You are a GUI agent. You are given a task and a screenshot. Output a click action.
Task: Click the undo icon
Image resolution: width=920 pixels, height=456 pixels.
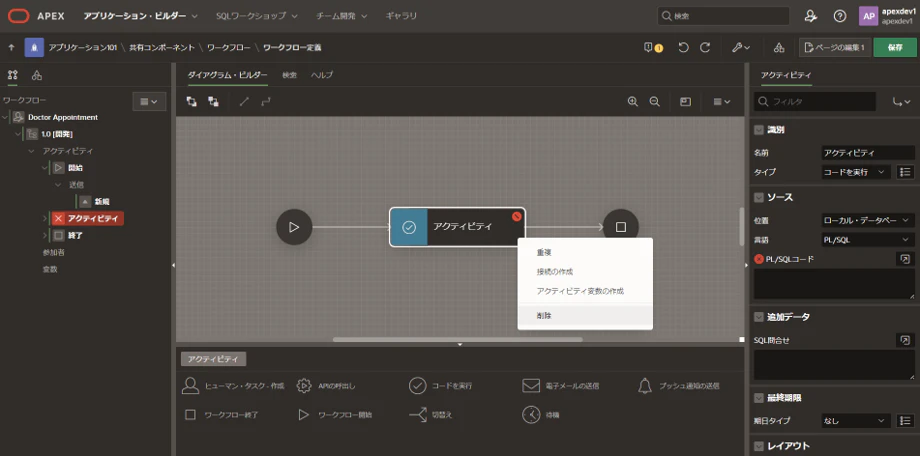pos(683,48)
